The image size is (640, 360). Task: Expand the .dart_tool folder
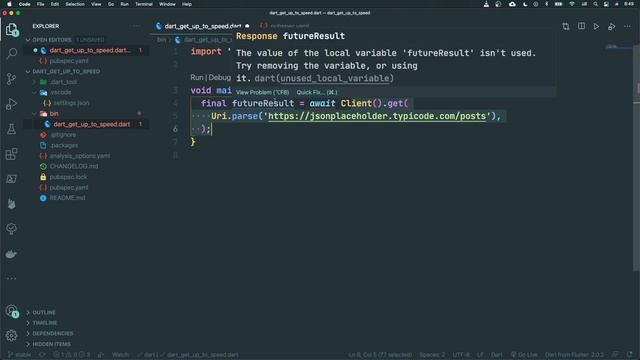(x=63, y=82)
